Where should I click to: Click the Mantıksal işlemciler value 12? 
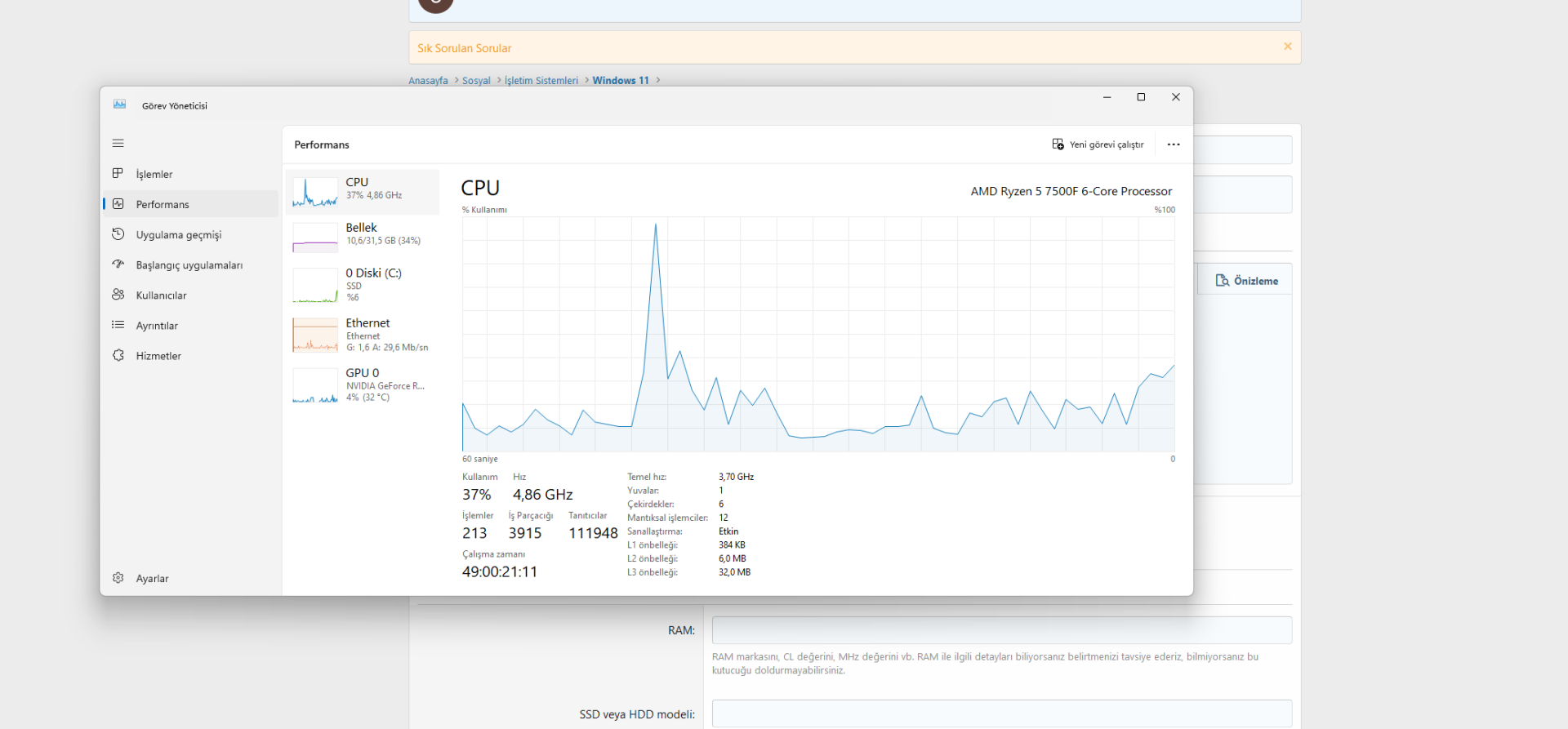[724, 518]
